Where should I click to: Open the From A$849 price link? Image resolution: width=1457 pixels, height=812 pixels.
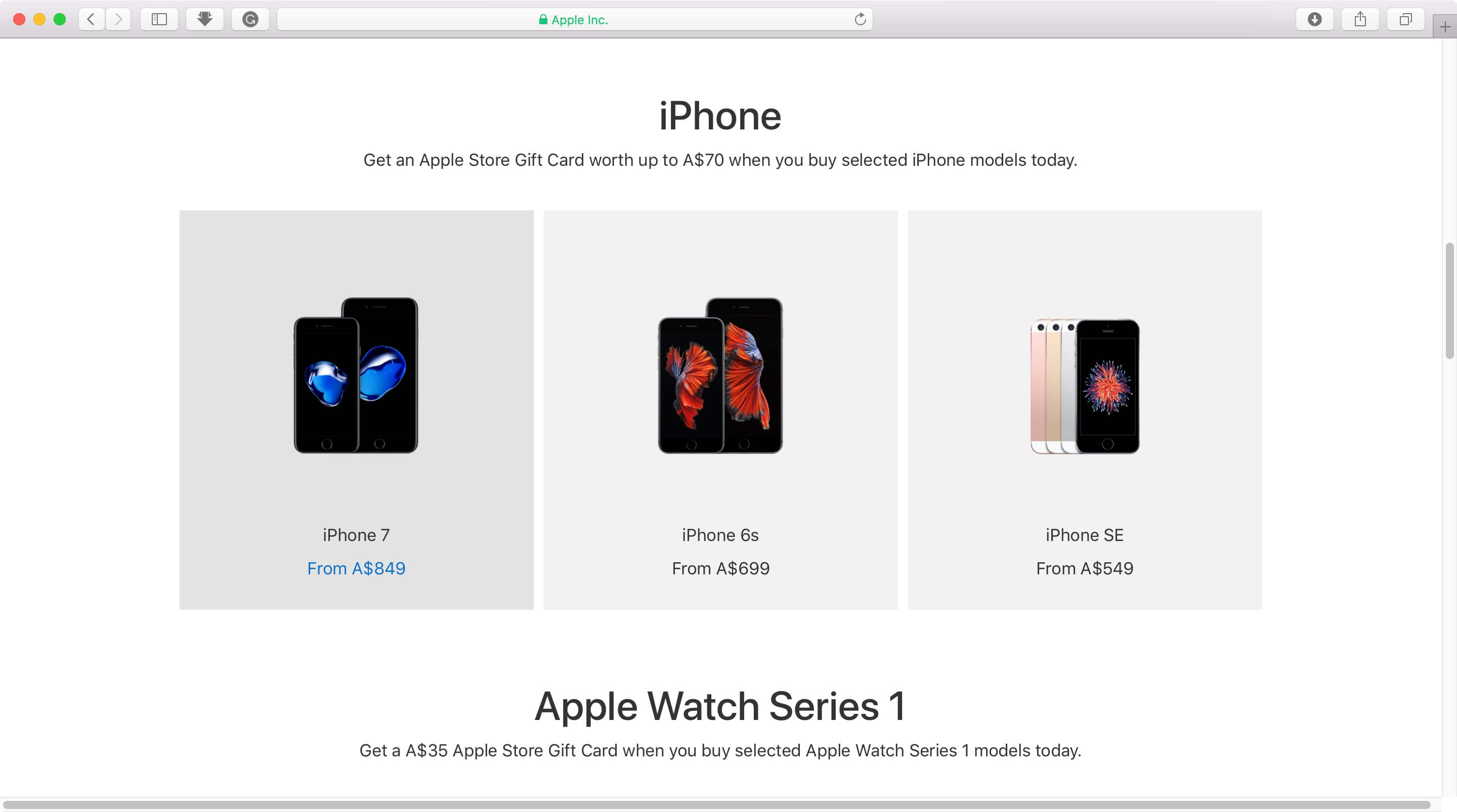(356, 568)
